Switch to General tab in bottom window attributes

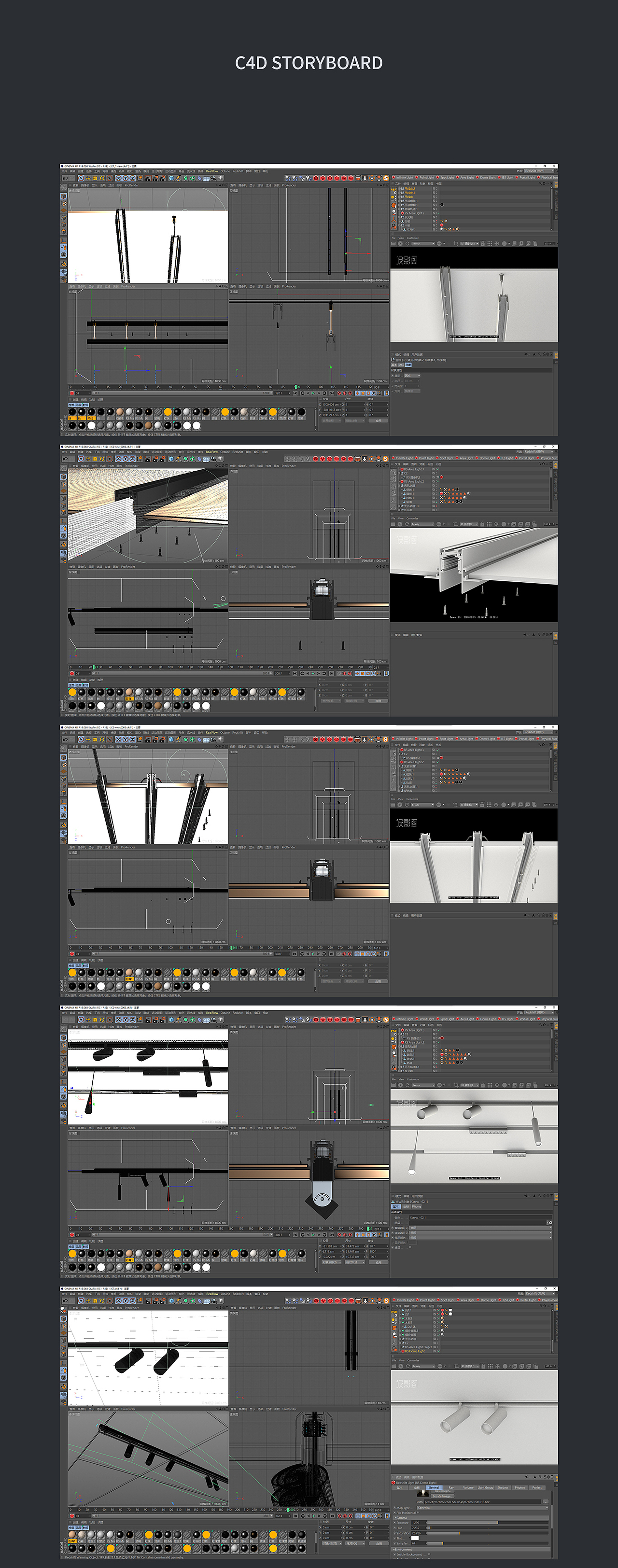434,1488
